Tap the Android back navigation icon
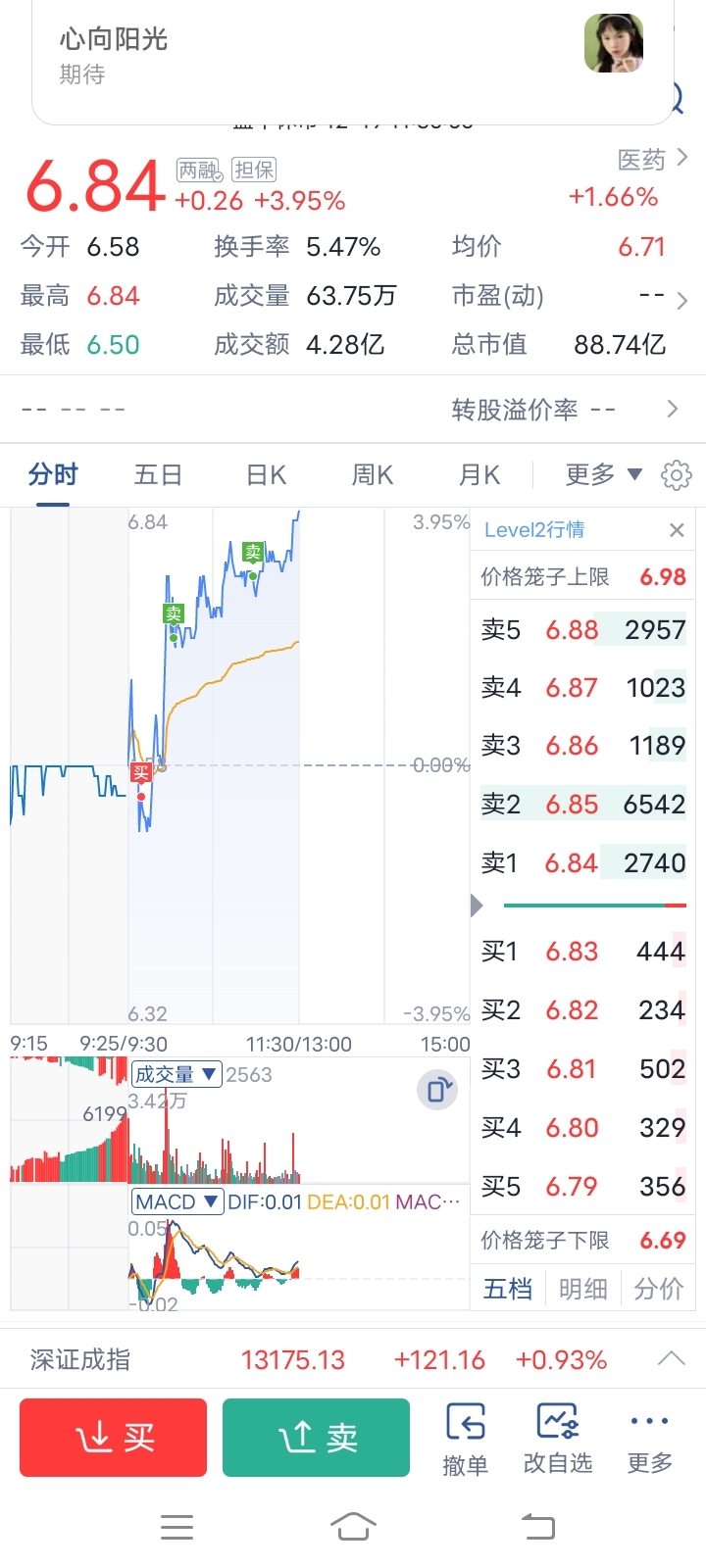 coord(536,1526)
